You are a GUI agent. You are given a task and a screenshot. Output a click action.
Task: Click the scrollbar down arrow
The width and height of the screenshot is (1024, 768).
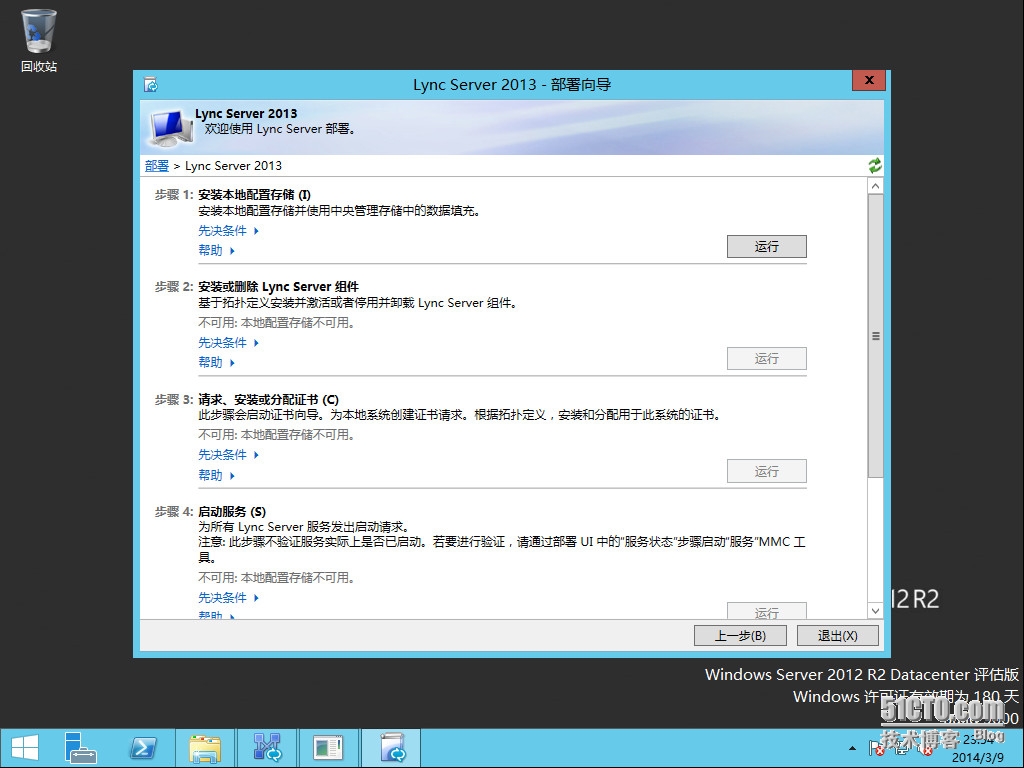tap(875, 611)
